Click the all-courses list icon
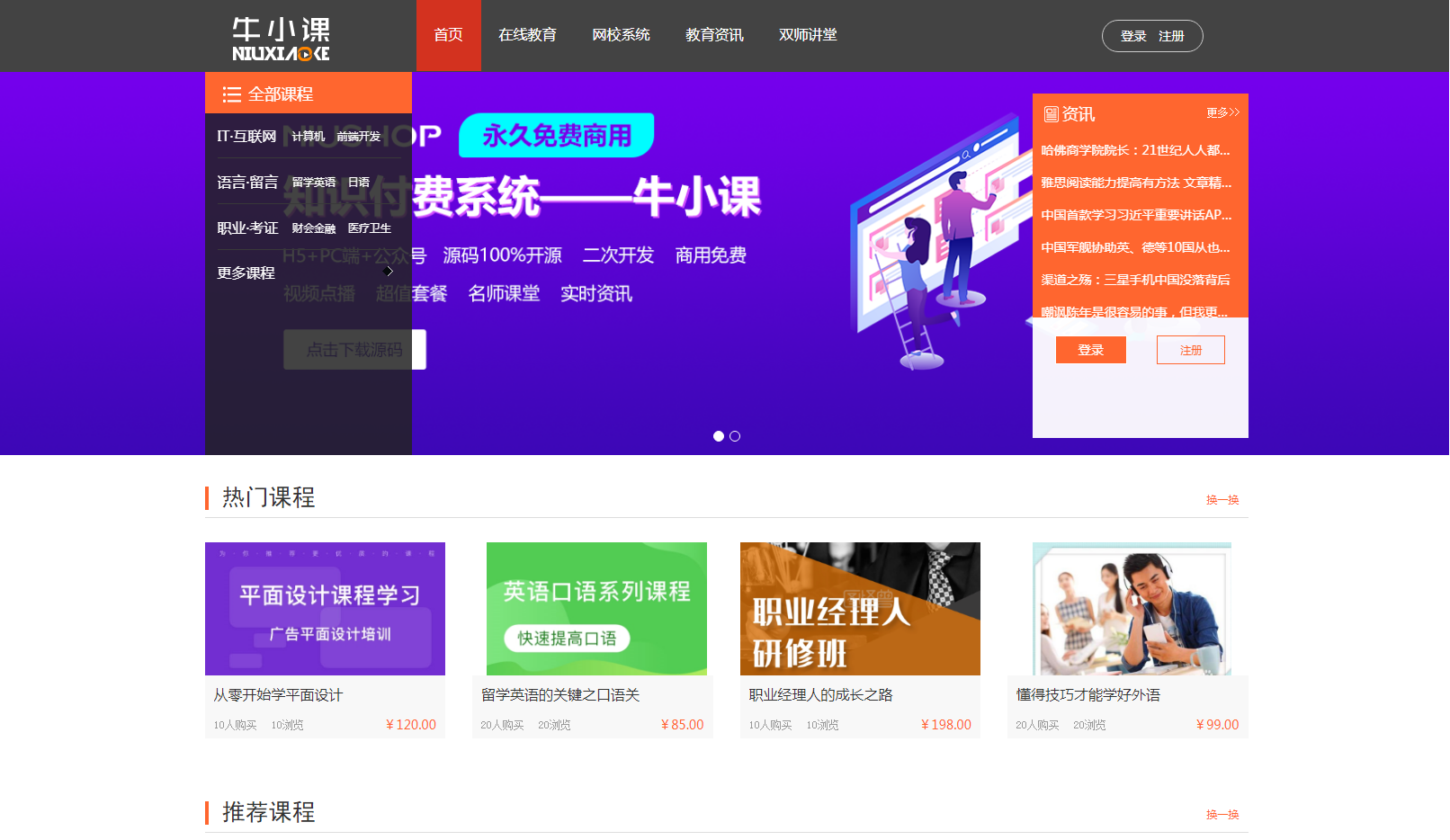Image resolution: width=1450 pixels, height=840 pixels. tap(231, 94)
